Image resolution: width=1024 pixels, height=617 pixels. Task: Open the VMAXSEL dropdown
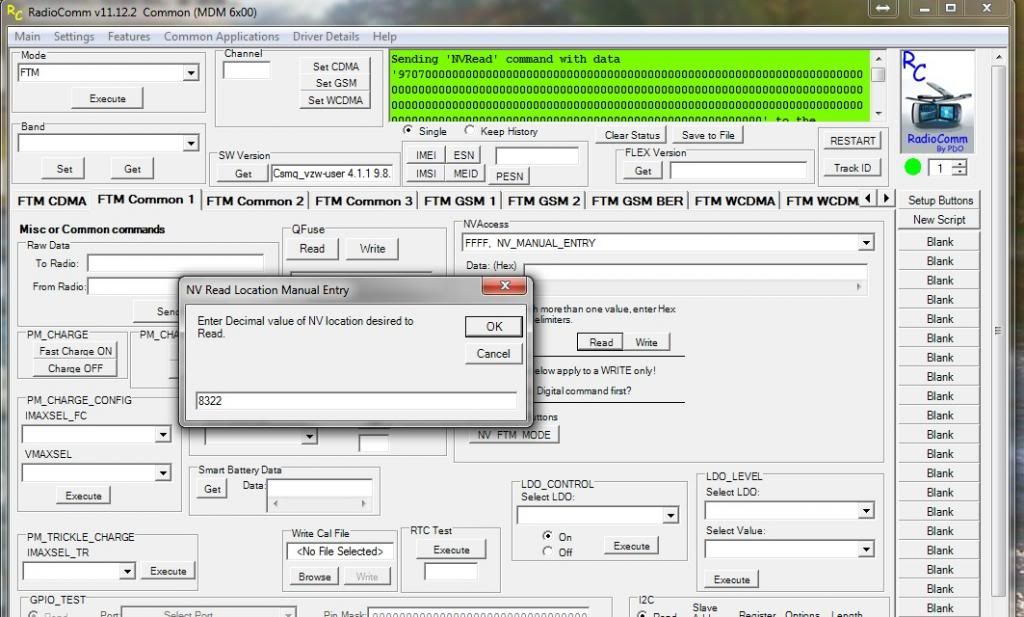pos(163,472)
